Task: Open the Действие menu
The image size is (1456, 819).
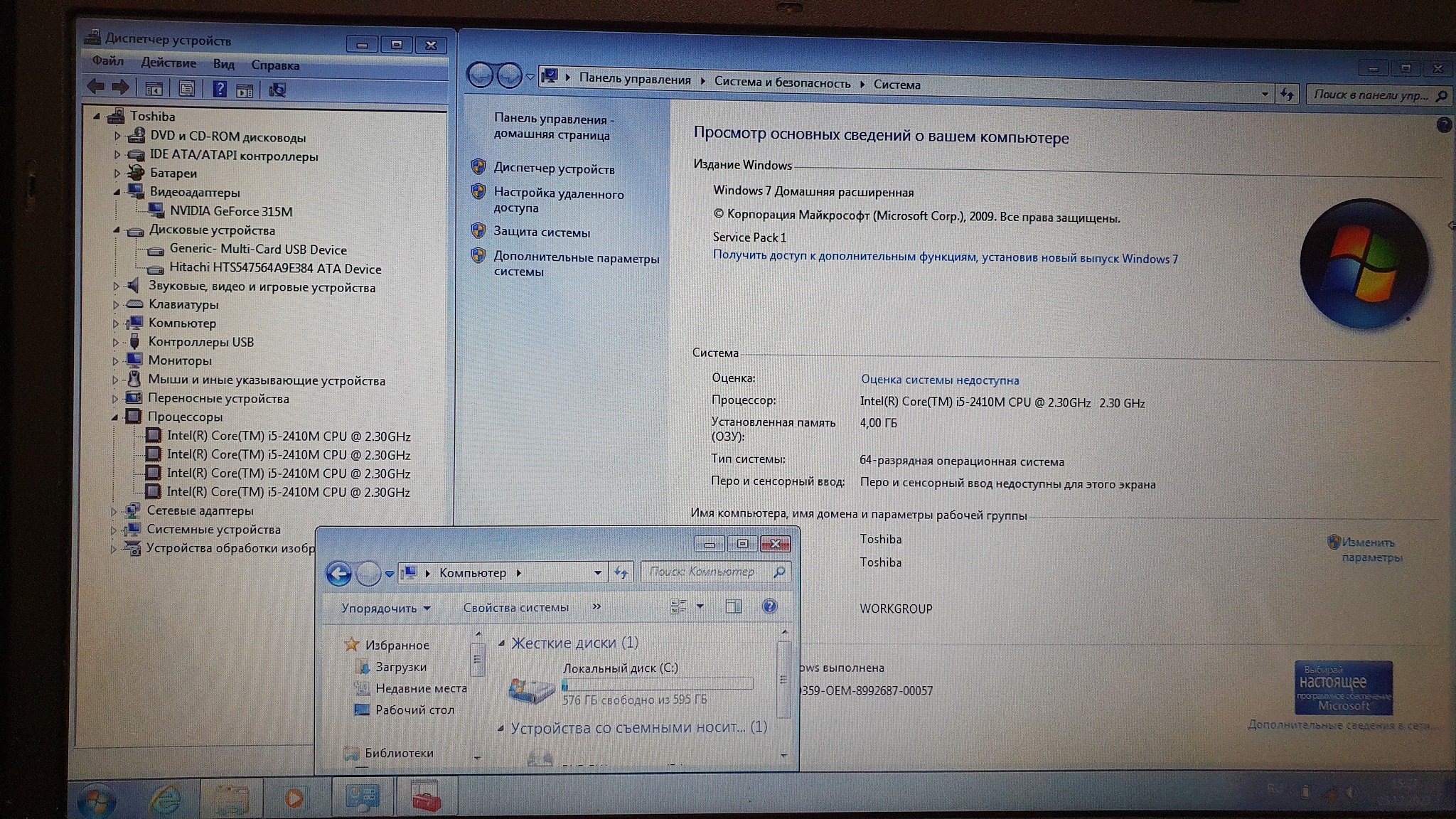Action: click(x=168, y=63)
